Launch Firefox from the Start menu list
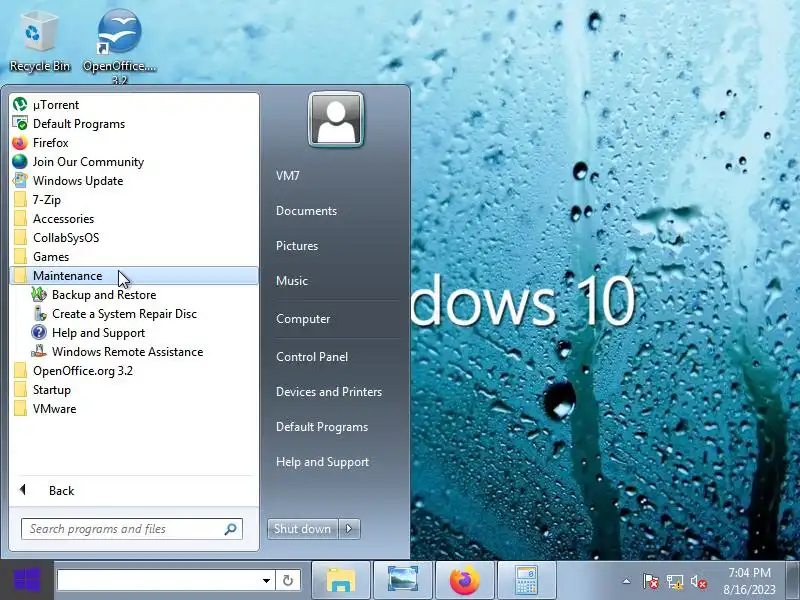The height and width of the screenshot is (600, 800). [134, 143]
